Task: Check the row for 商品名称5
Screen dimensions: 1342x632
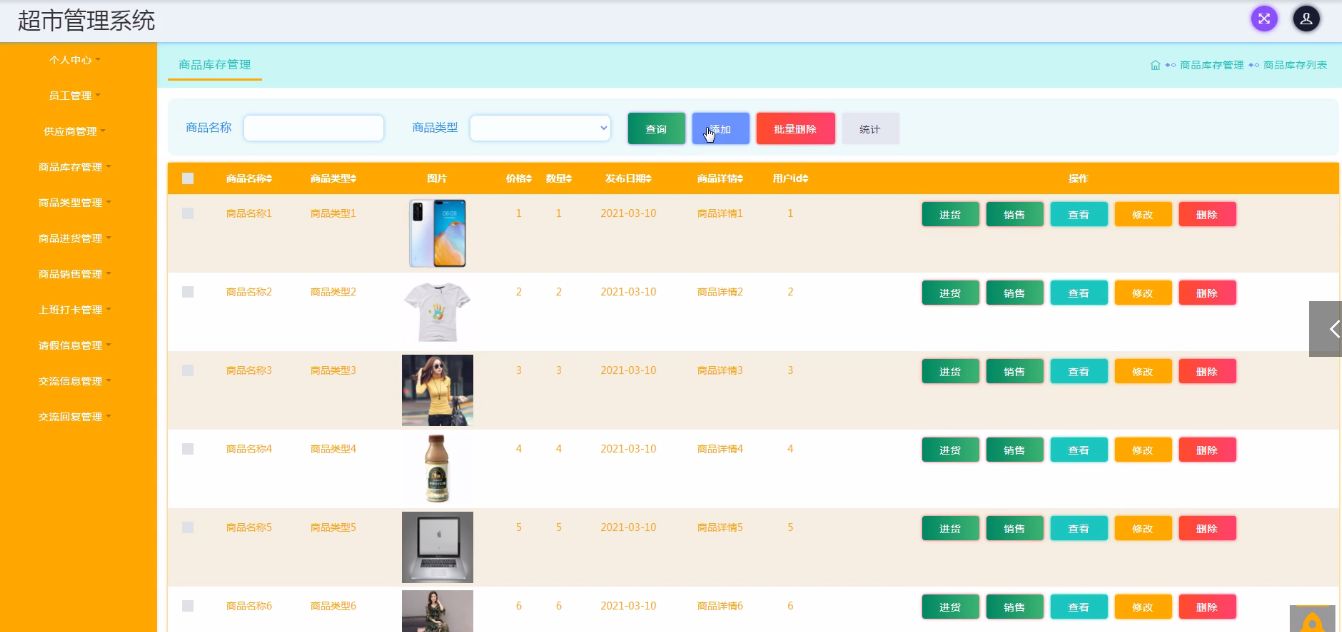Action: [188, 527]
